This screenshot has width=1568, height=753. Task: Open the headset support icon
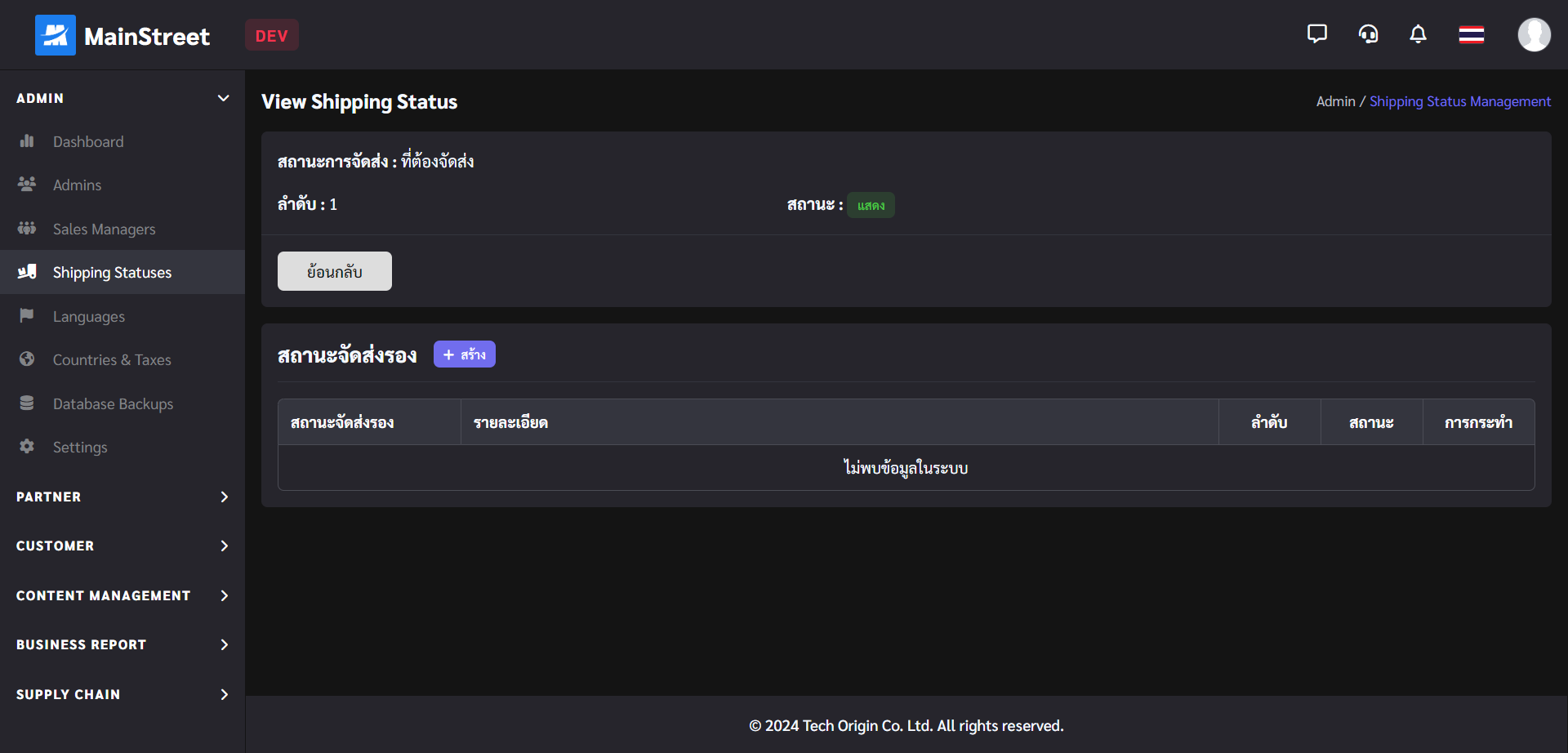point(1368,34)
